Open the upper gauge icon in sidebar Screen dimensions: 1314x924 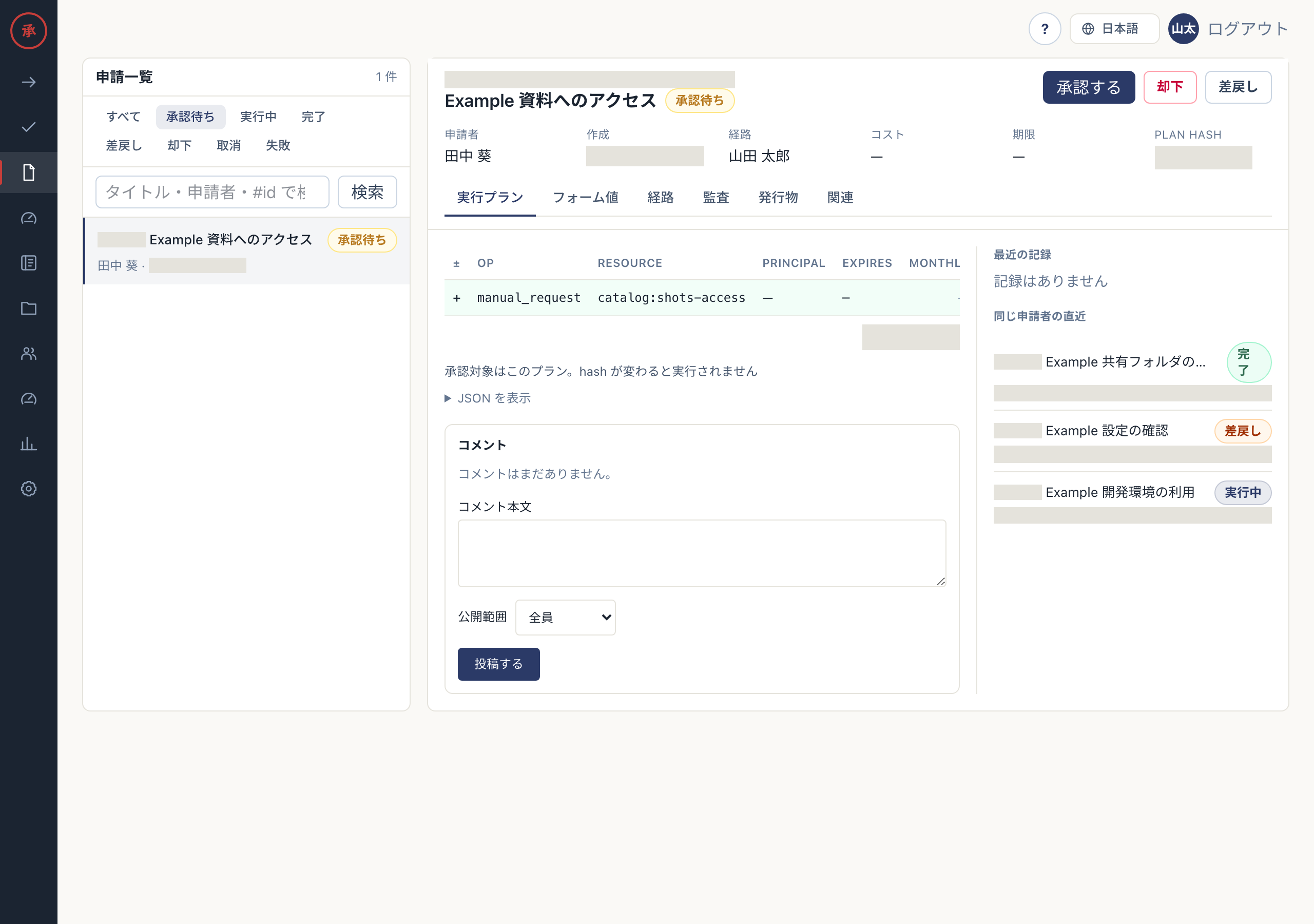(x=29, y=218)
